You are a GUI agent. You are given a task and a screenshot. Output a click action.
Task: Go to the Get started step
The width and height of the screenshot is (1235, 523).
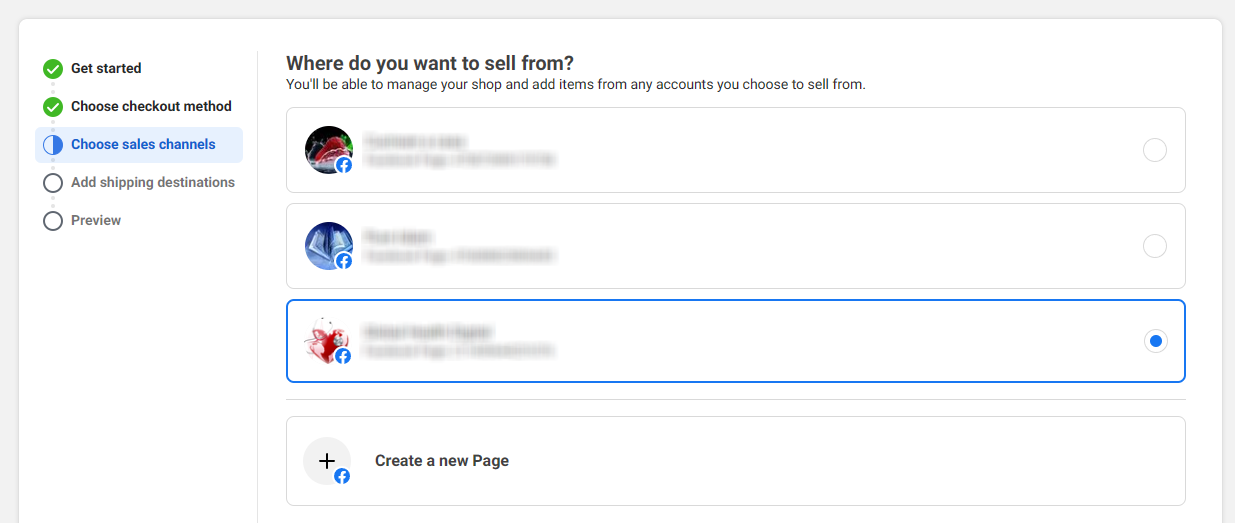106,69
